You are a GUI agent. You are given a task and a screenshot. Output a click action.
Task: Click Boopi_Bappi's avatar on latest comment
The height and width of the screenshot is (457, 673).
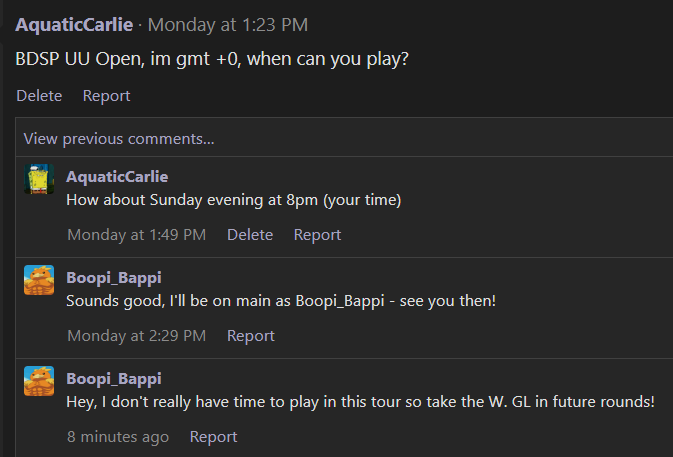pos(39,381)
